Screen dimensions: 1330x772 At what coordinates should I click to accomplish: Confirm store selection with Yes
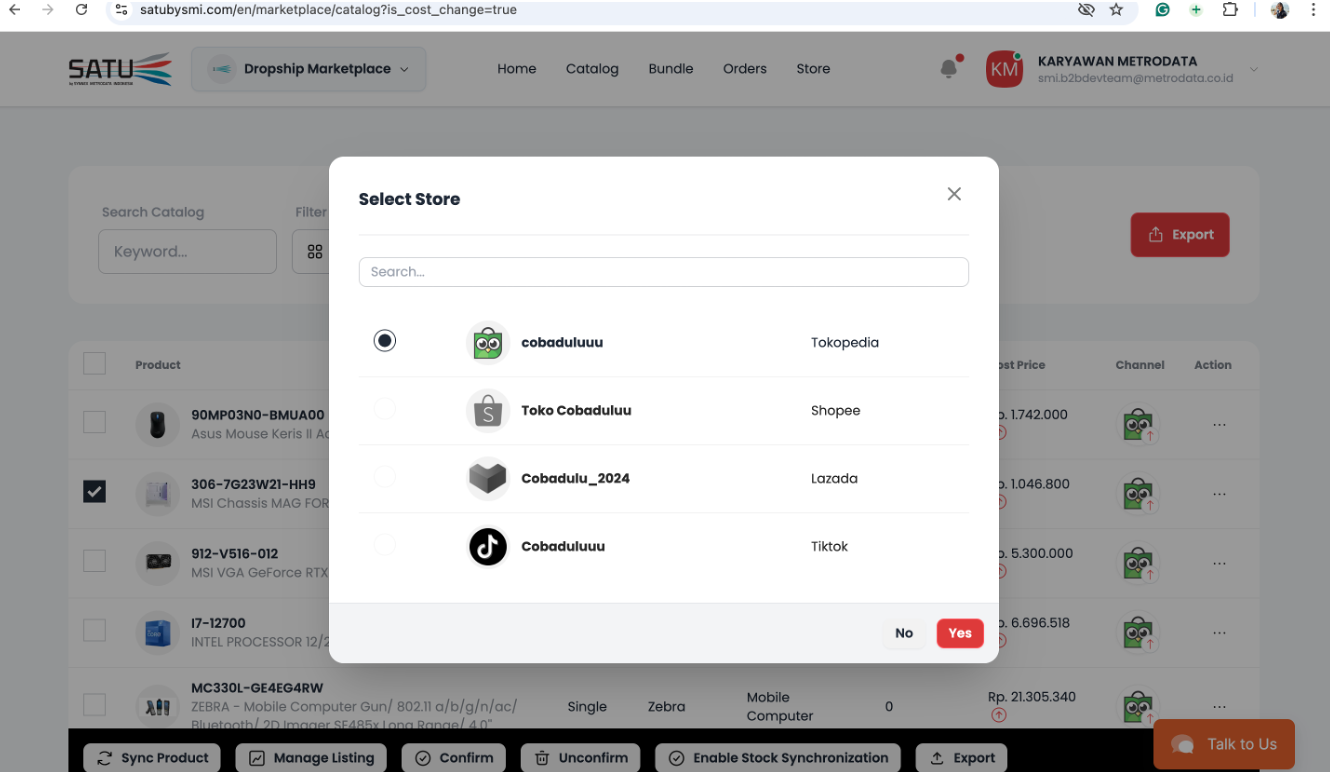pyautogui.click(x=959, y=633)
